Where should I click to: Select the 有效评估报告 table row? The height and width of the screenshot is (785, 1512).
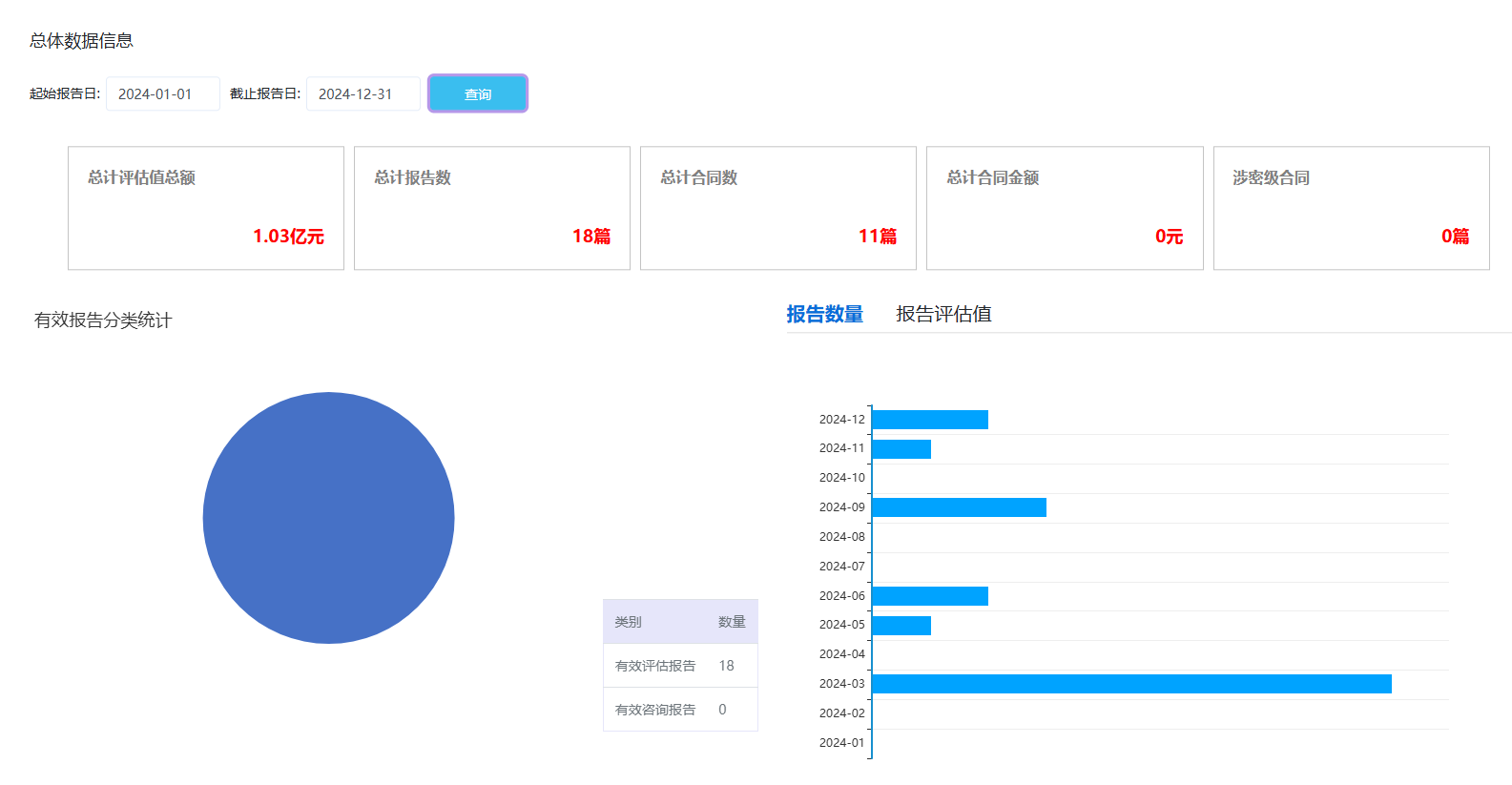pos(679,666)
